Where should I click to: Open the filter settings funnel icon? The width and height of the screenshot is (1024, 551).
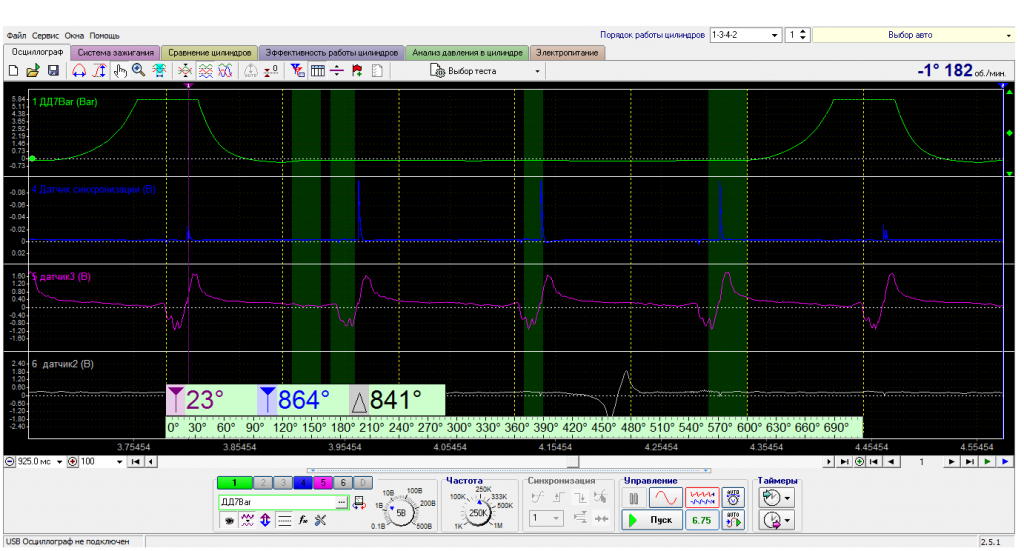[298, 71]
